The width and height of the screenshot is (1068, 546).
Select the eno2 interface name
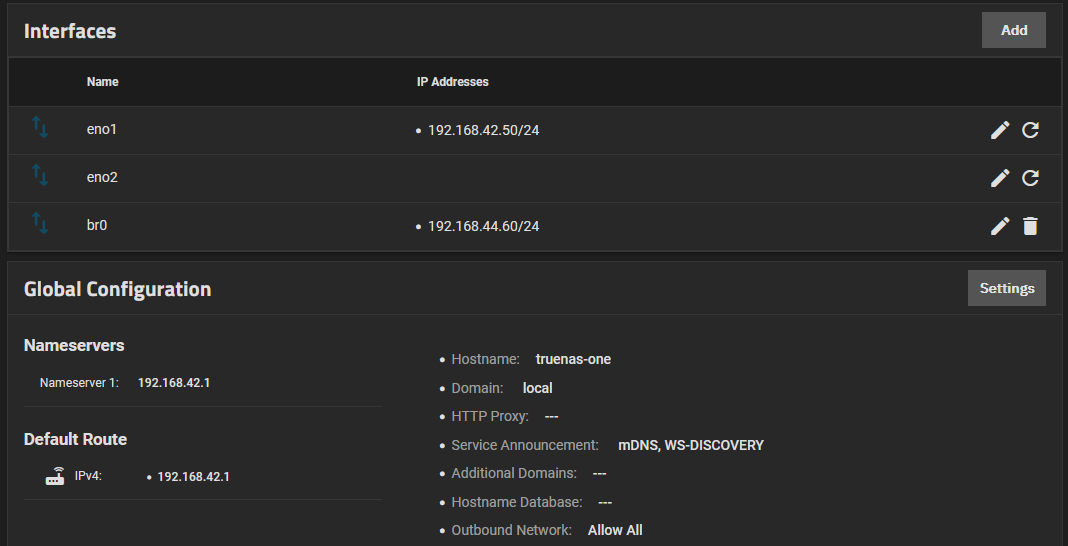[x=102, y=177]
